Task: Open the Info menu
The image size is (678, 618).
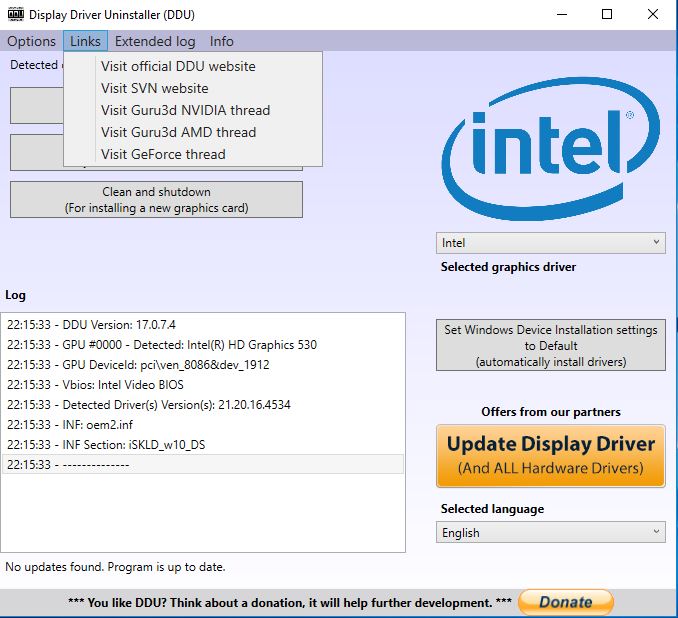Action: point(221,41)
